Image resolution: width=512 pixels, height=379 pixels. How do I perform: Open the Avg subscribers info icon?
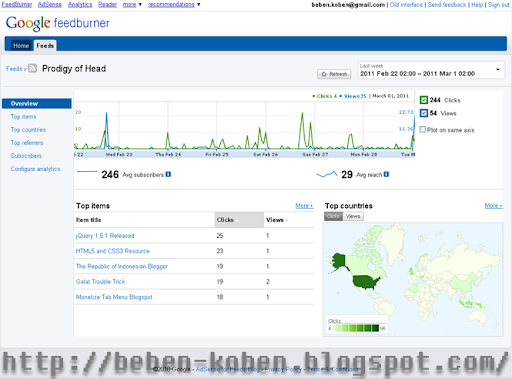click(x=168, y=174)
